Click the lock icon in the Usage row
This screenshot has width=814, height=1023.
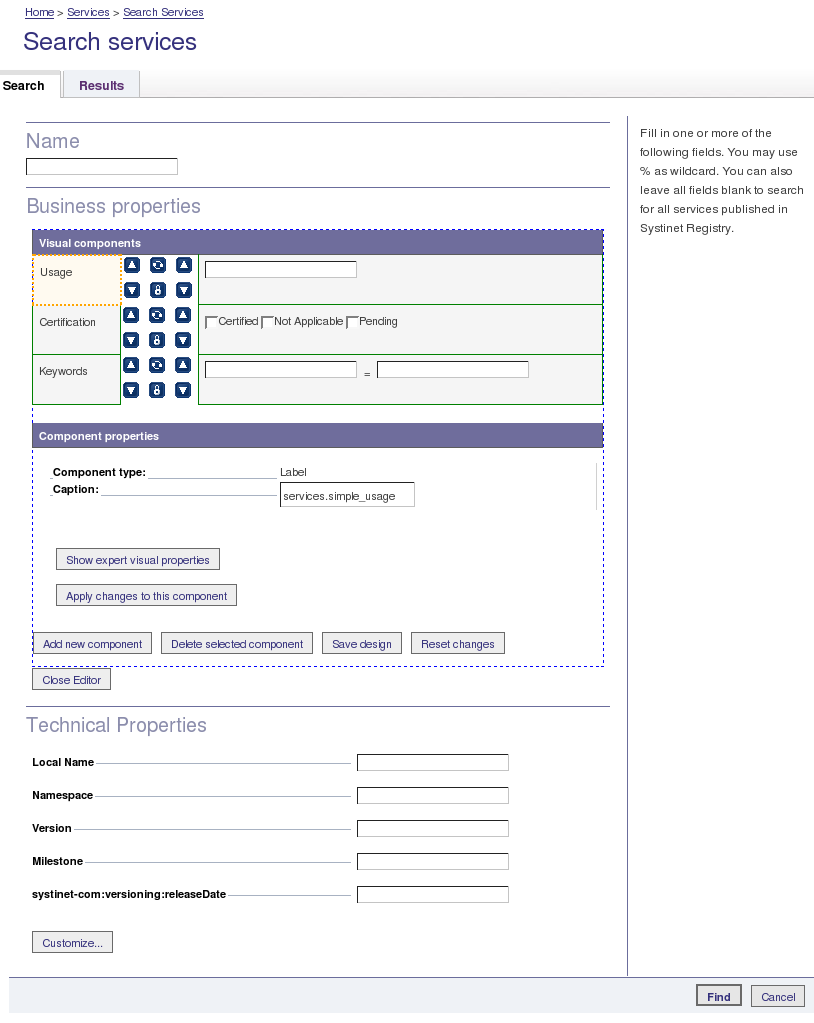158,290
